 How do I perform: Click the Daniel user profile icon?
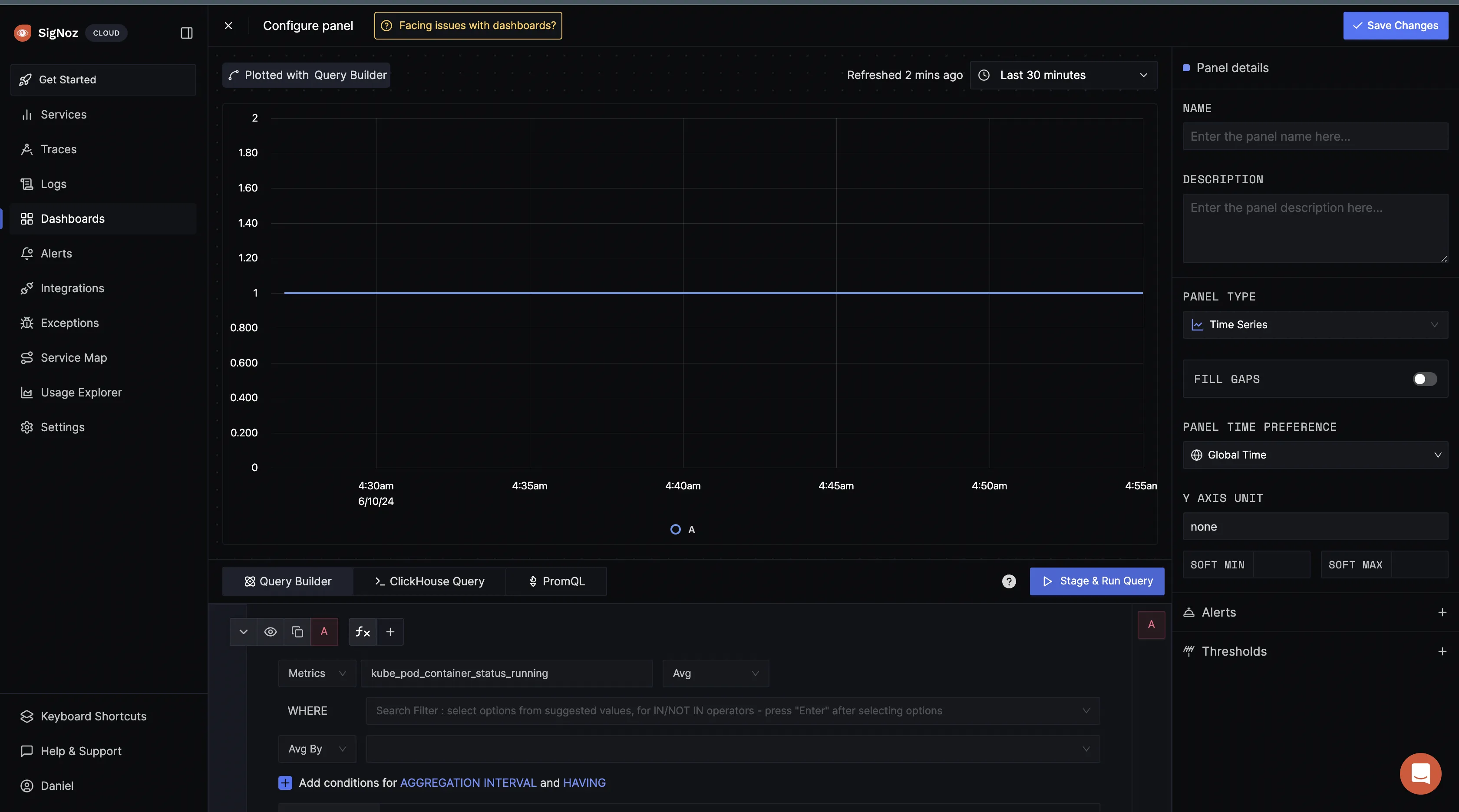pos(26,786)
